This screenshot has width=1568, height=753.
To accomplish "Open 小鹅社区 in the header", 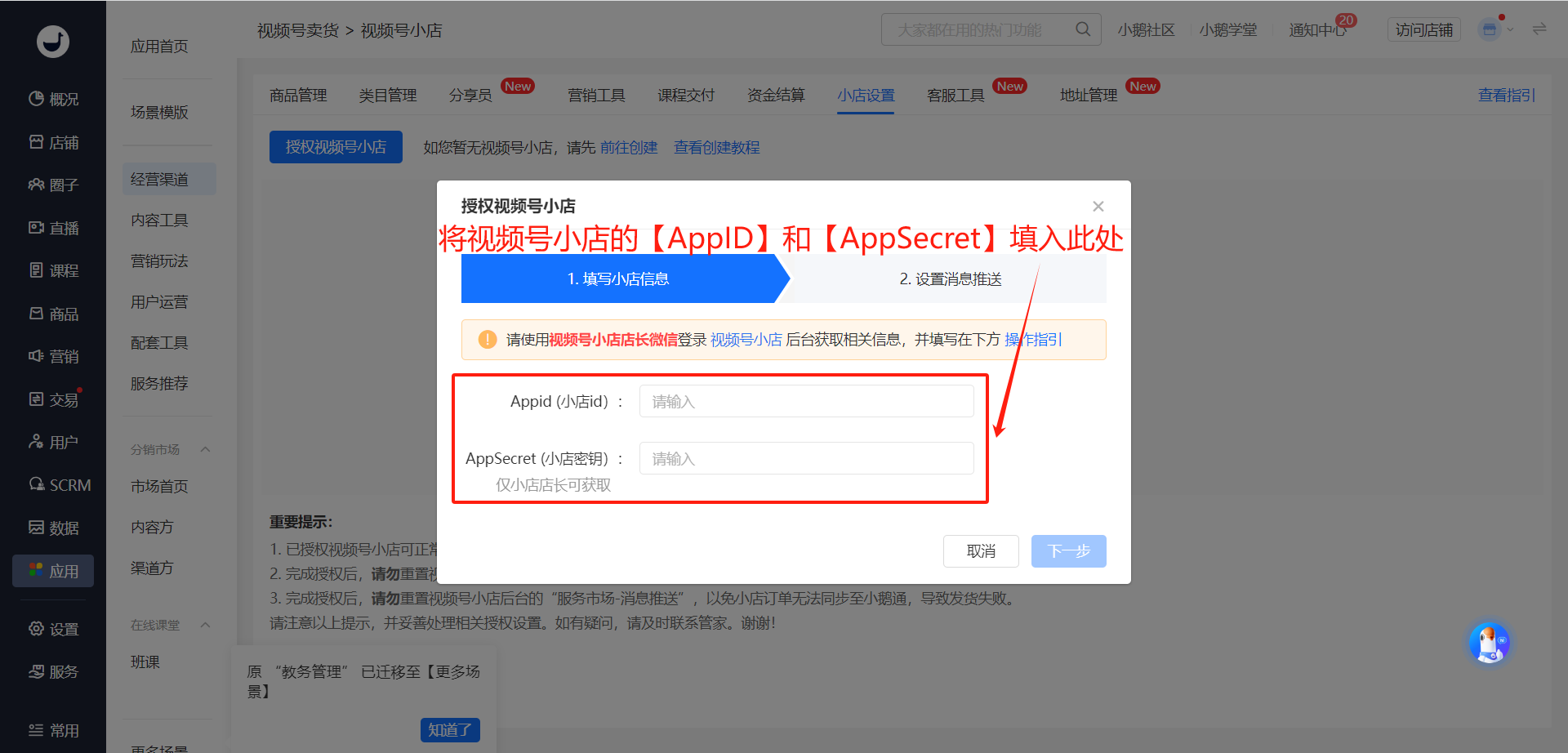I will (1147, 29).
